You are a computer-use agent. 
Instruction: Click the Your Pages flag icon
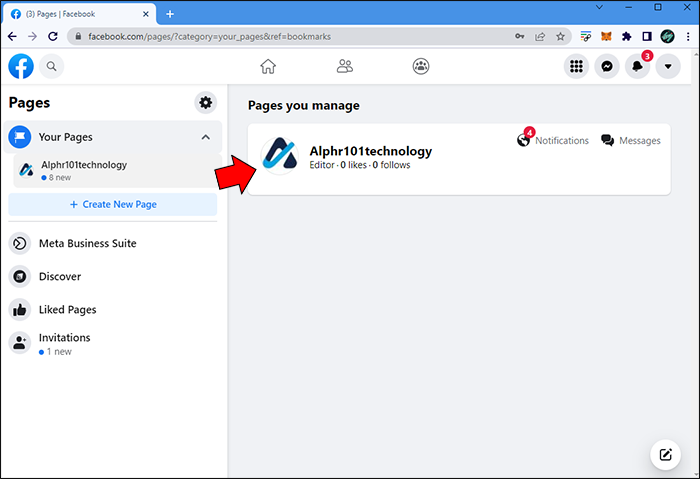(20, 137)
